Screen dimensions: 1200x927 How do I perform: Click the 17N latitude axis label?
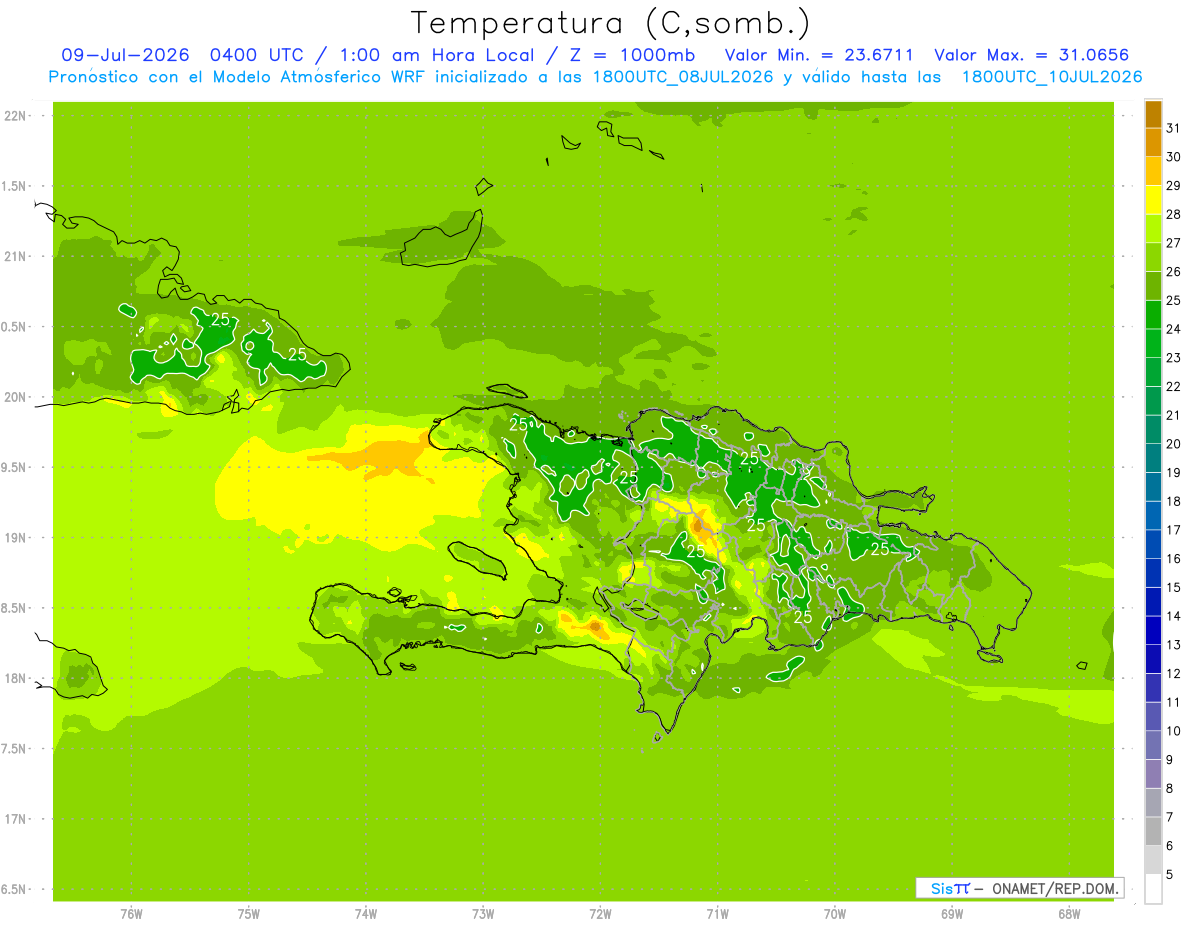click(16, 819)
